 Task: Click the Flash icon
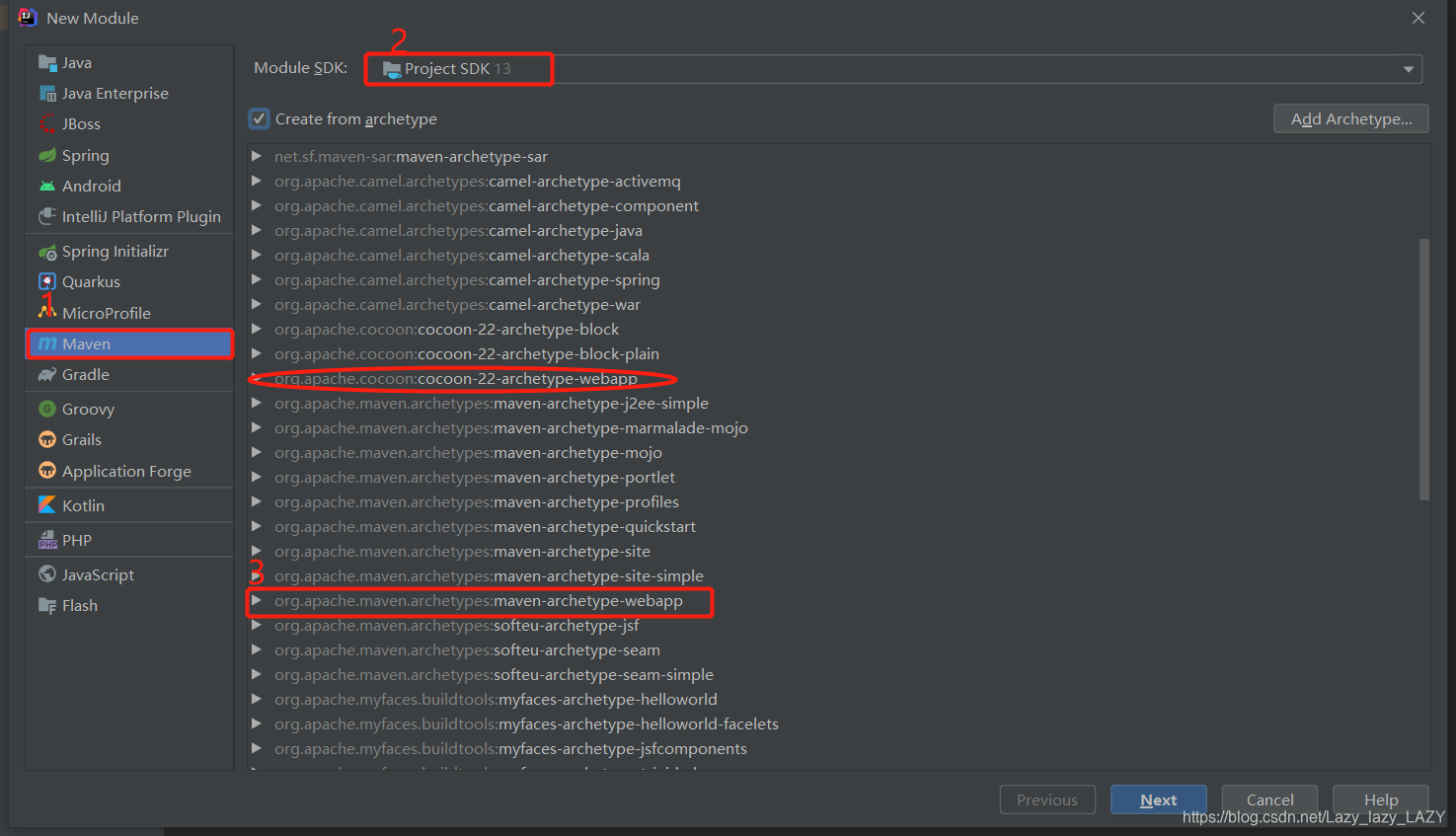47,605
